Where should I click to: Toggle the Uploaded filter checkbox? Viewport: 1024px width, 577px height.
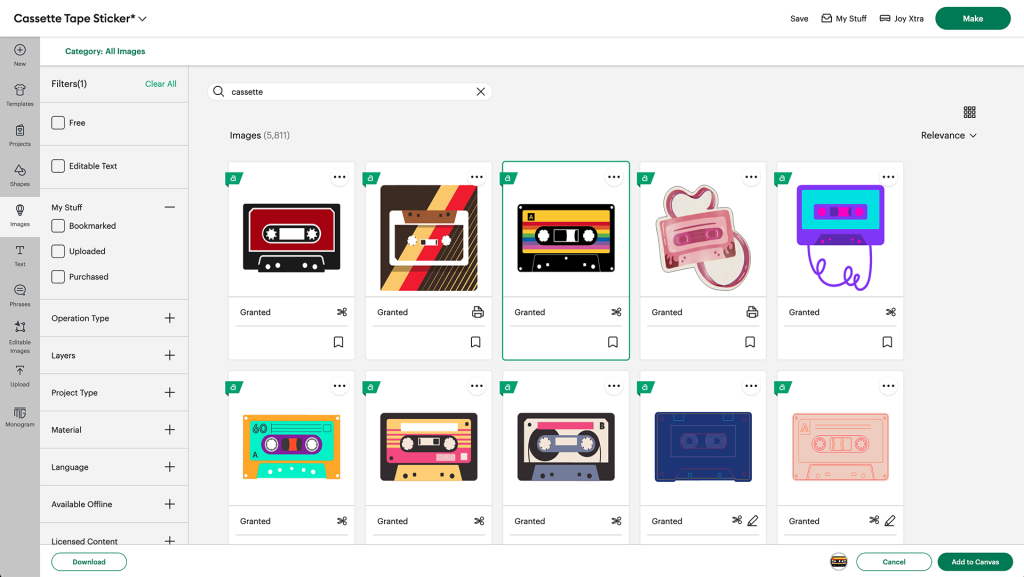point(59,251)
